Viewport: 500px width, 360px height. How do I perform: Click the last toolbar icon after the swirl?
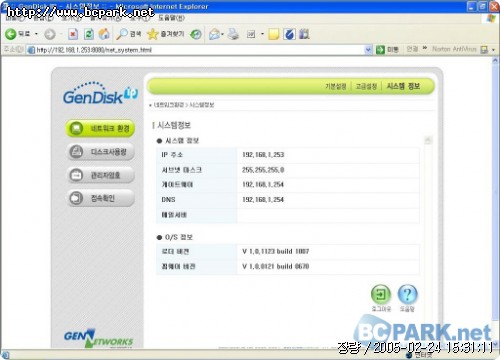pyautogui.click(x=304, y=34)
